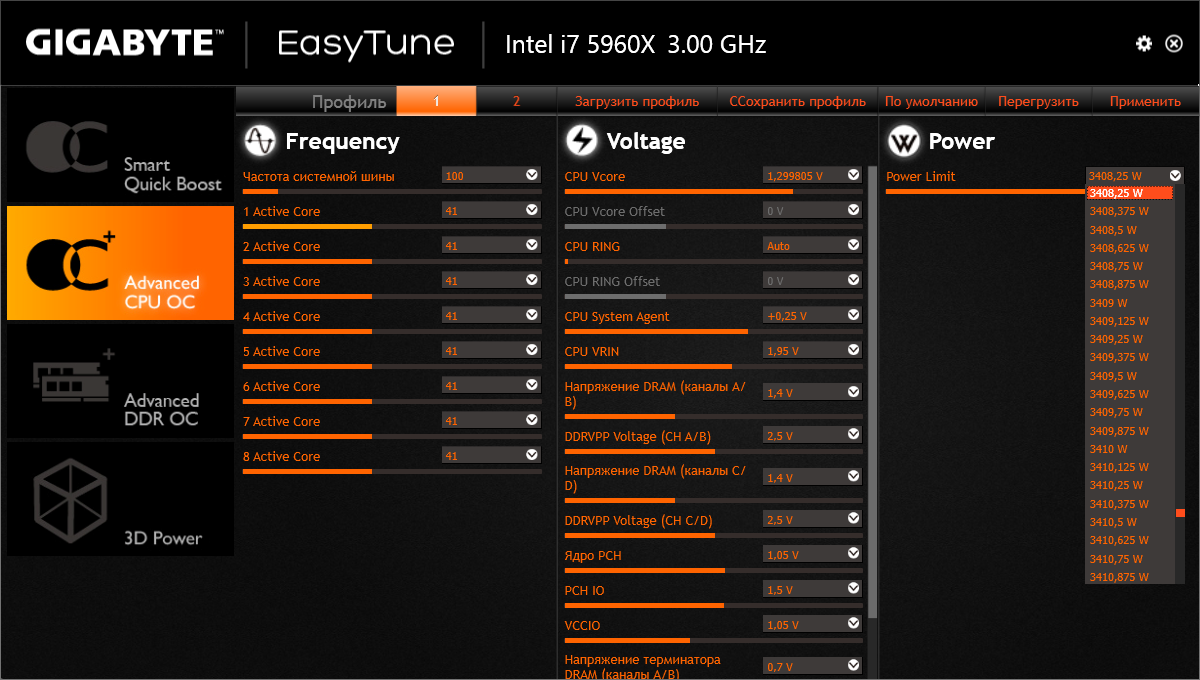
Task: Open Advanced DDR OC section
Action: pyautogui.click(x=120, y=380)
